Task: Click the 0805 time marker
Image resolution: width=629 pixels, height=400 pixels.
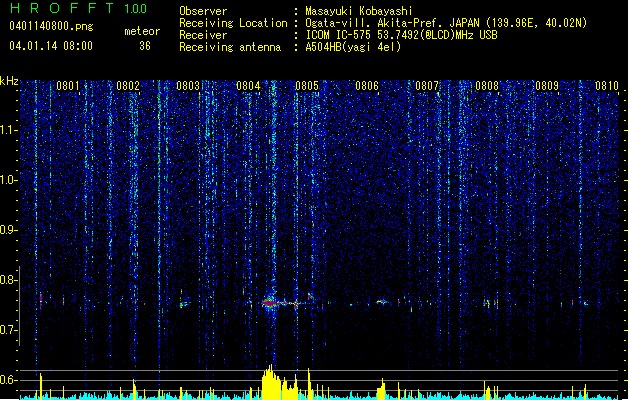Action: pyautogui.click(x=307, y=86)
